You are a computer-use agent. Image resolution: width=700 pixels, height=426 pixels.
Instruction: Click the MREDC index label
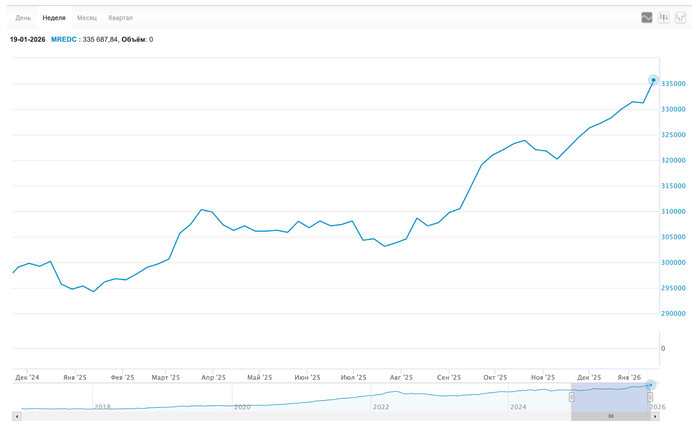(63, 40)
